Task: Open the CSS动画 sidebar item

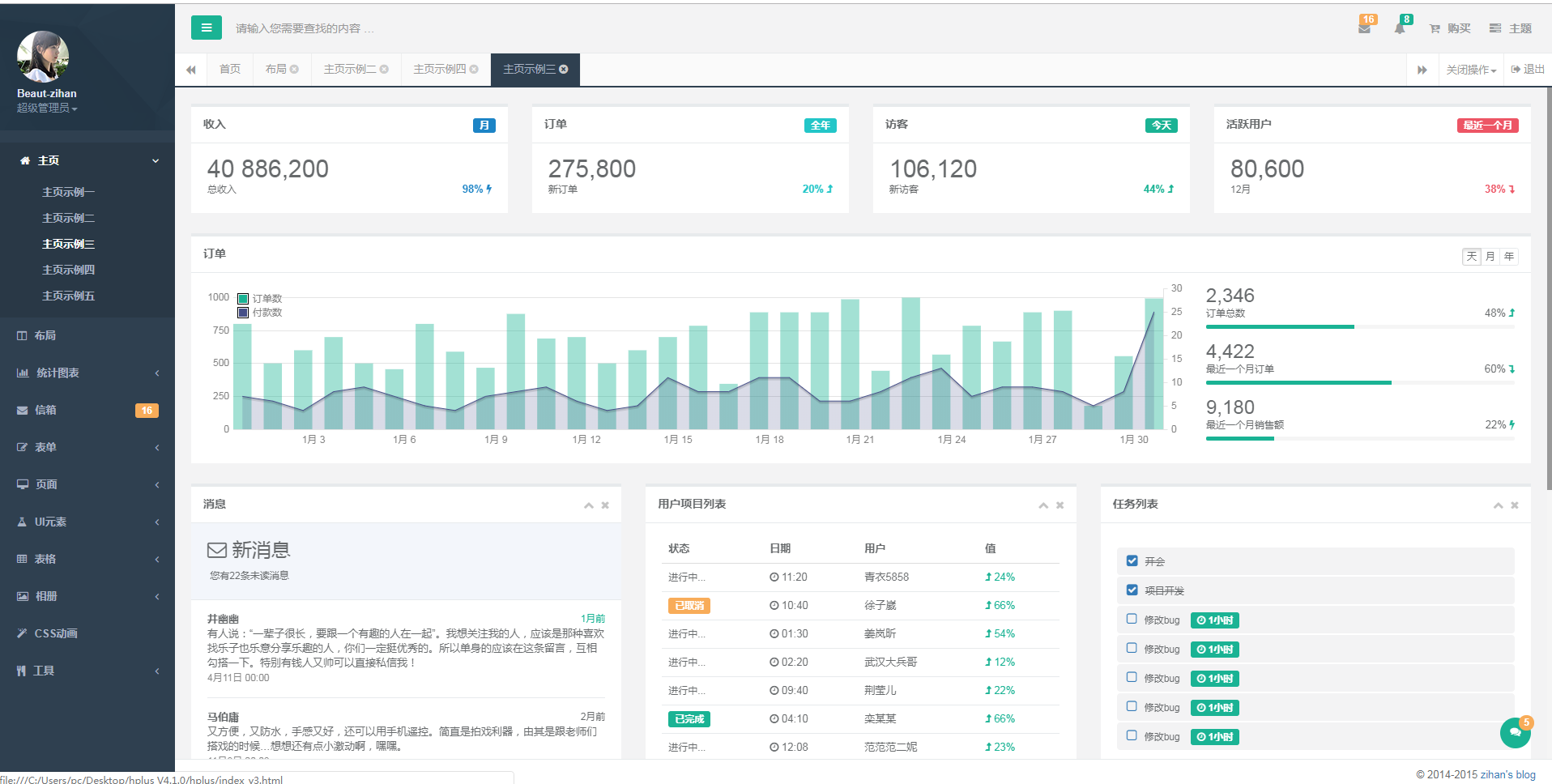Action: coord(87,633)
